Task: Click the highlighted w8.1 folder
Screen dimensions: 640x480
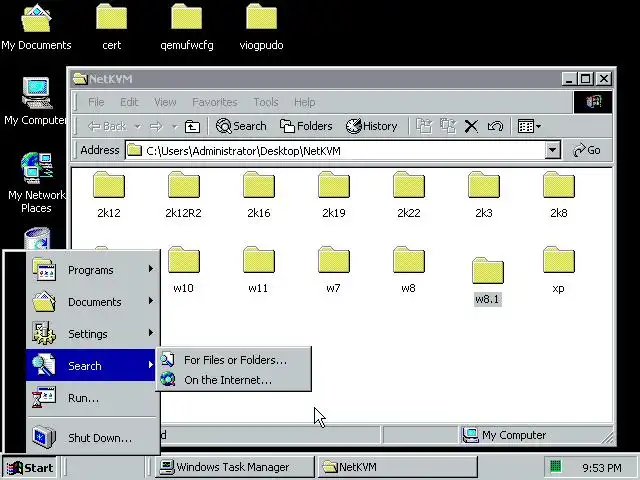Action: (487, 281)
